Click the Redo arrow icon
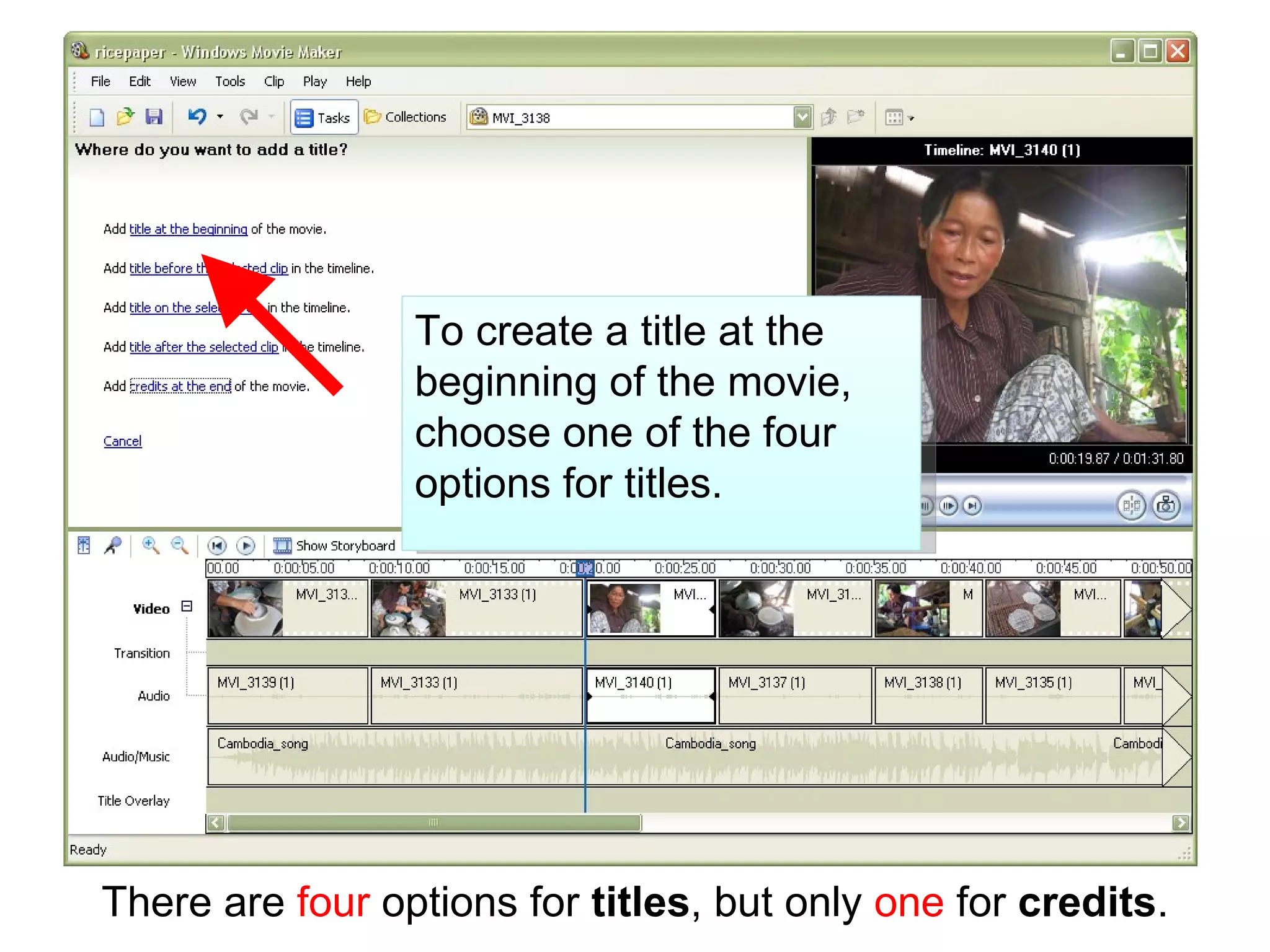This screenshot has height=952, width=1270. [249, 117]
